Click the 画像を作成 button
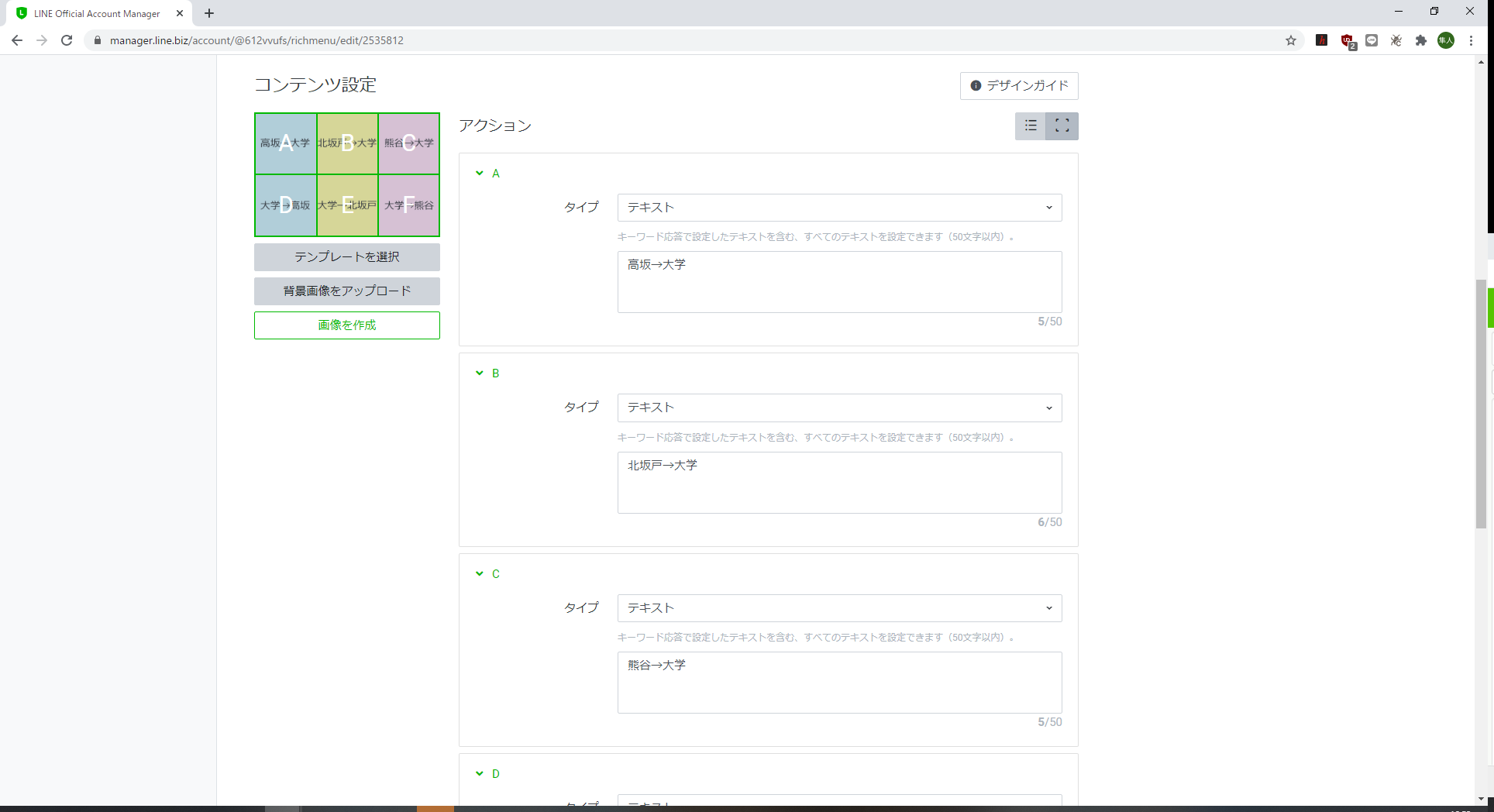Viewport: 1494px width, 812px height. (346, 325)
